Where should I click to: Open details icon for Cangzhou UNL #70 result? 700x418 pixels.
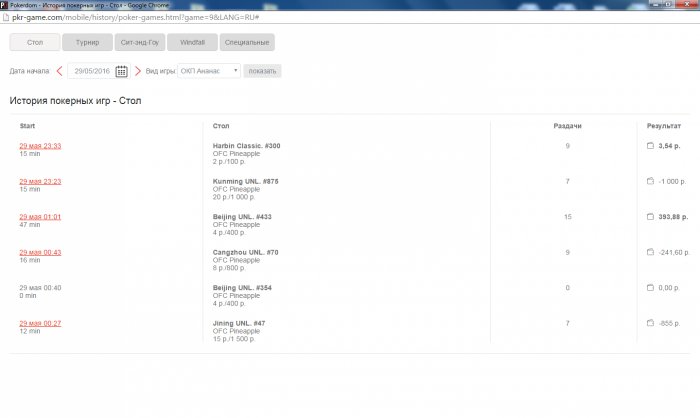click(x=650, y=252)
